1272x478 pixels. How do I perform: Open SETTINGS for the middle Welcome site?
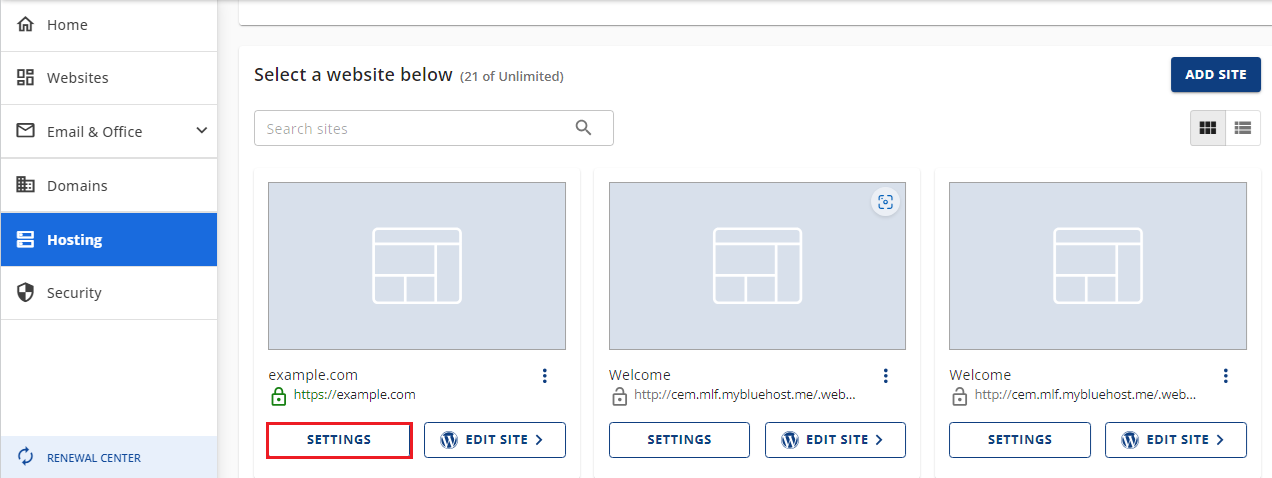click(x=679, y=440)
